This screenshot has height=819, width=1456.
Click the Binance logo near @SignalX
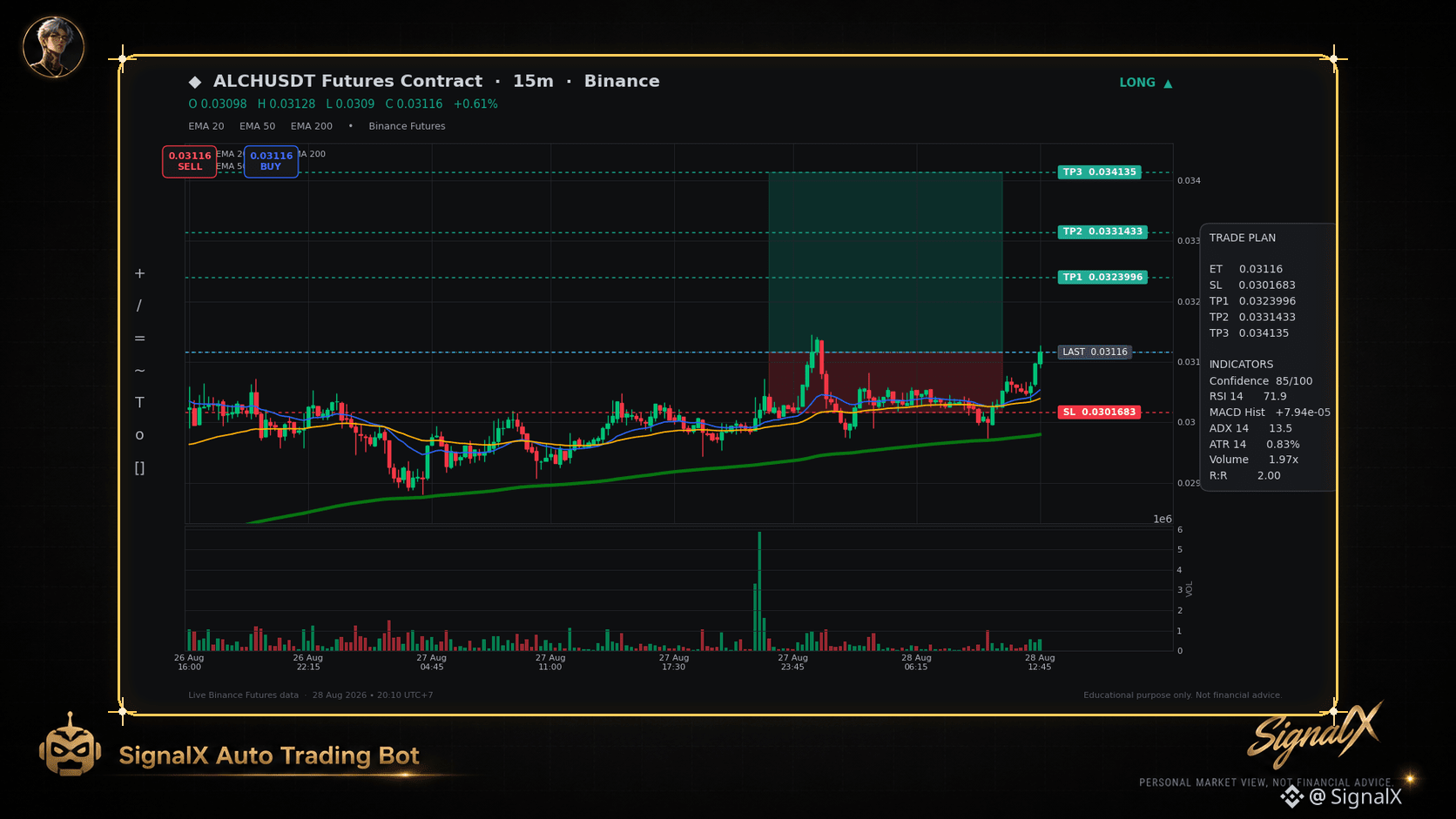[1291, 796]
